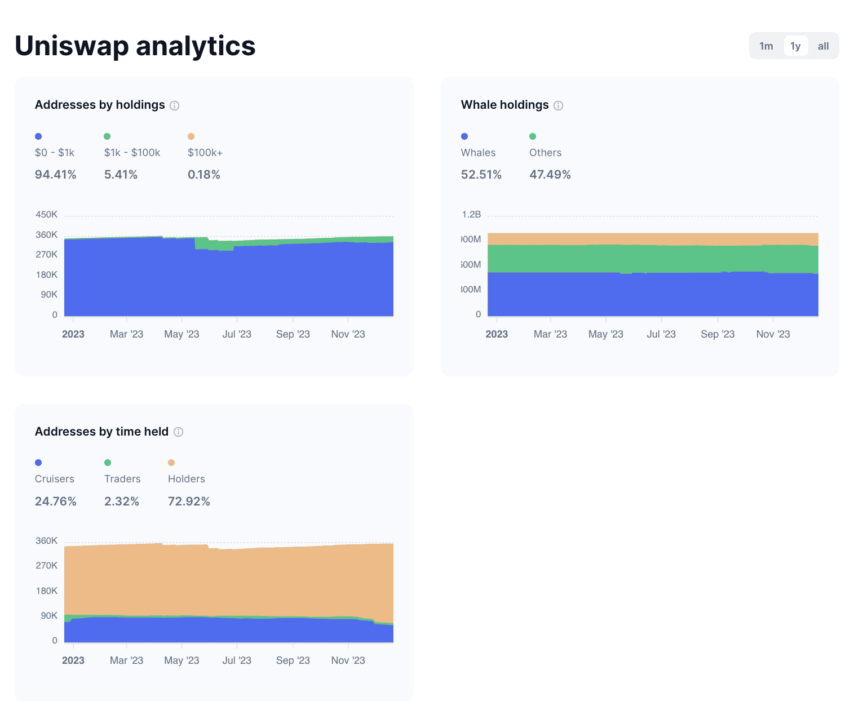Click the orange $100k+ legend dot
This screenshot has width=850, height=701.
191,136
